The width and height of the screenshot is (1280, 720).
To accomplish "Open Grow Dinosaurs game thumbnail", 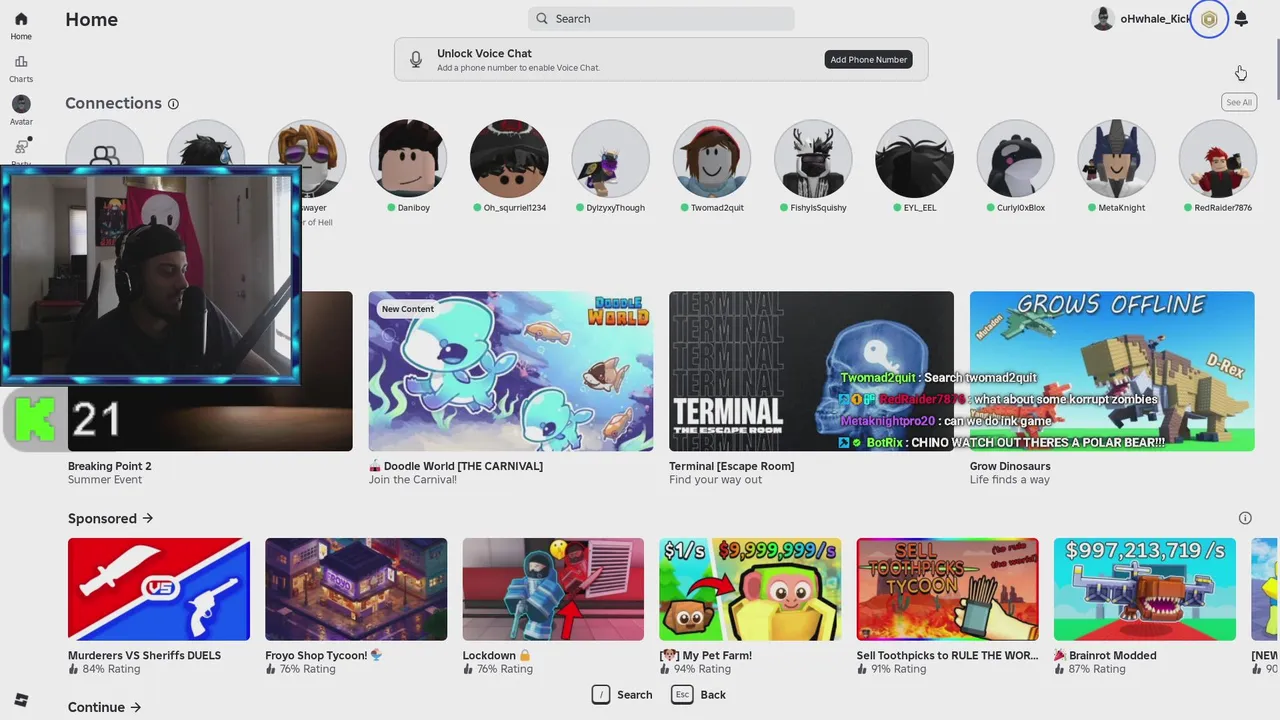I will [1112, 371].
